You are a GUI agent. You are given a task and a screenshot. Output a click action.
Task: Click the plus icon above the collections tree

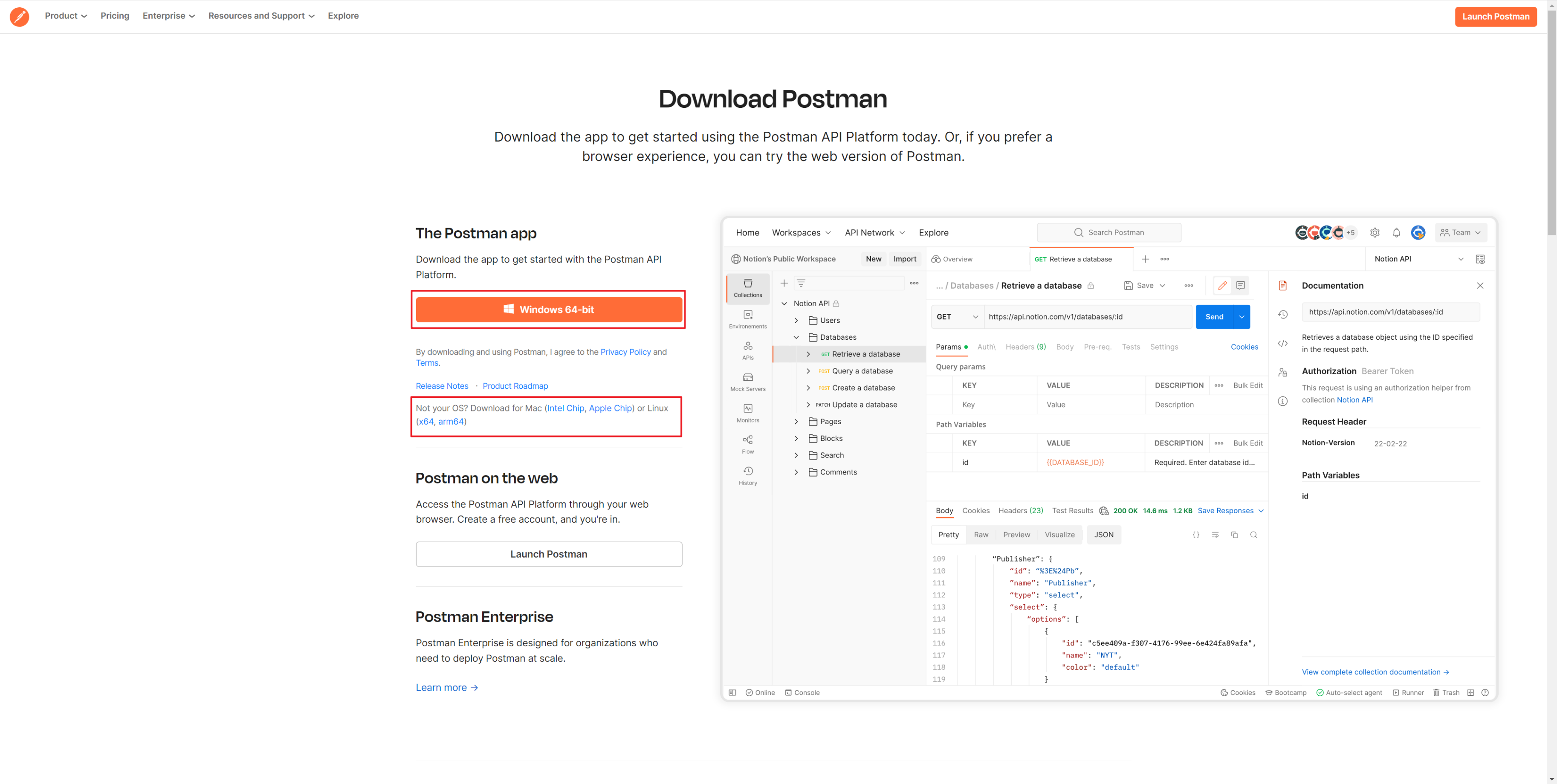coord(783,283)
